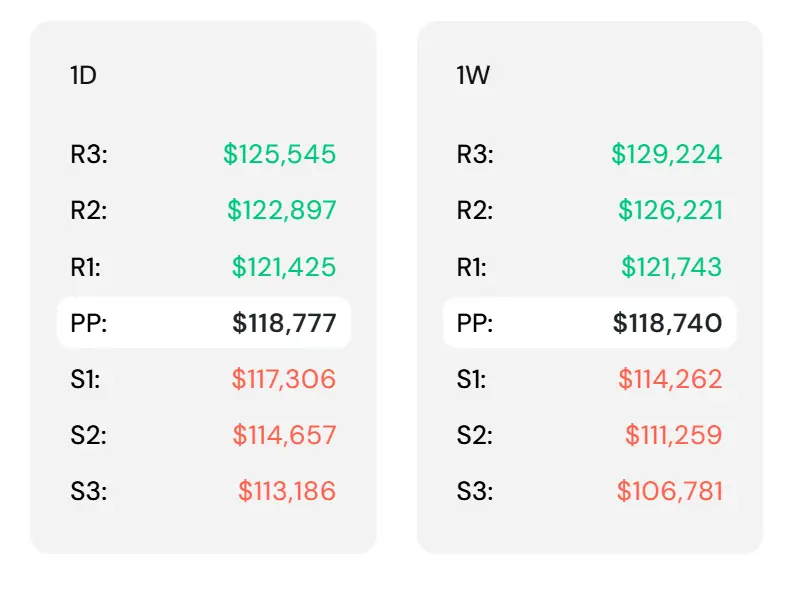This screenshot has width=786, height=592.
Task: Select the daily S2 value $114,657
Action: (284, 435)
